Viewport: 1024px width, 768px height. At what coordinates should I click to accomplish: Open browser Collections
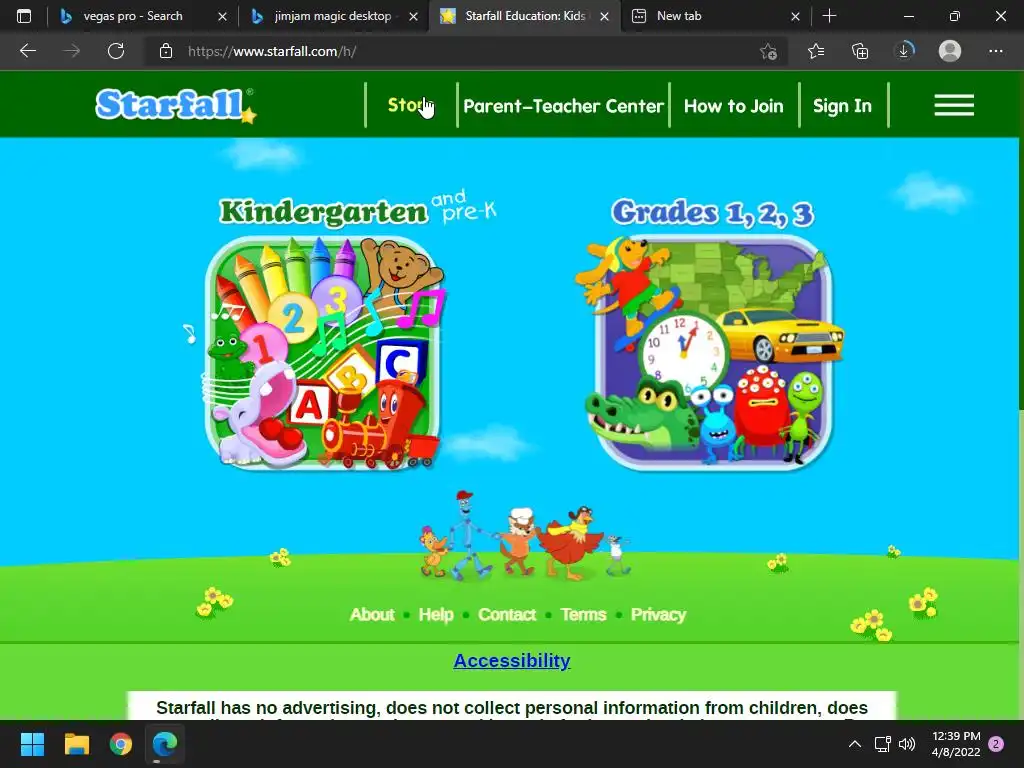pyautogui.click(x=860, y=51)
